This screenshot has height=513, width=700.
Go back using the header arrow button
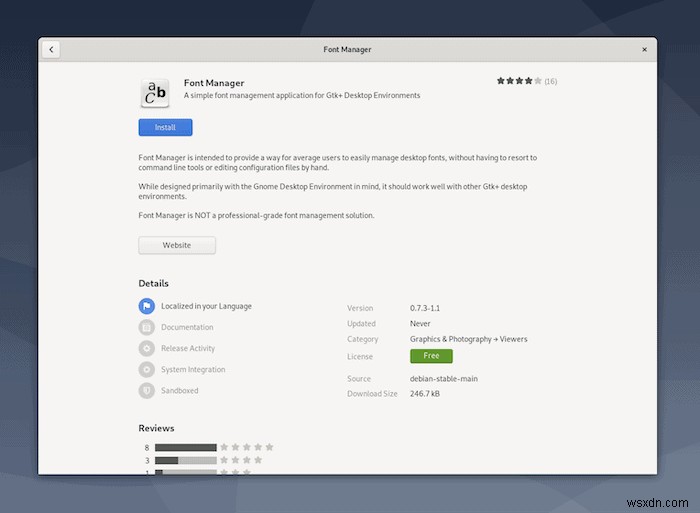click(51, 50)
